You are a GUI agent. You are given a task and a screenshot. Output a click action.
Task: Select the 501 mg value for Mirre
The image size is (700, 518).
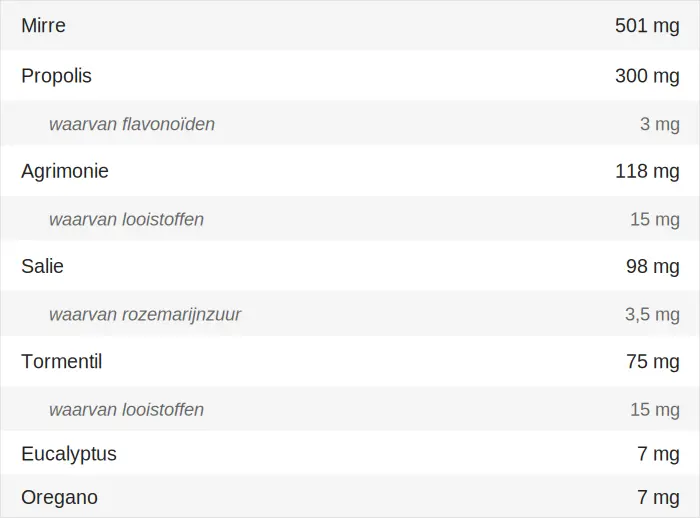pyautogui.click(x=647, y=26)
